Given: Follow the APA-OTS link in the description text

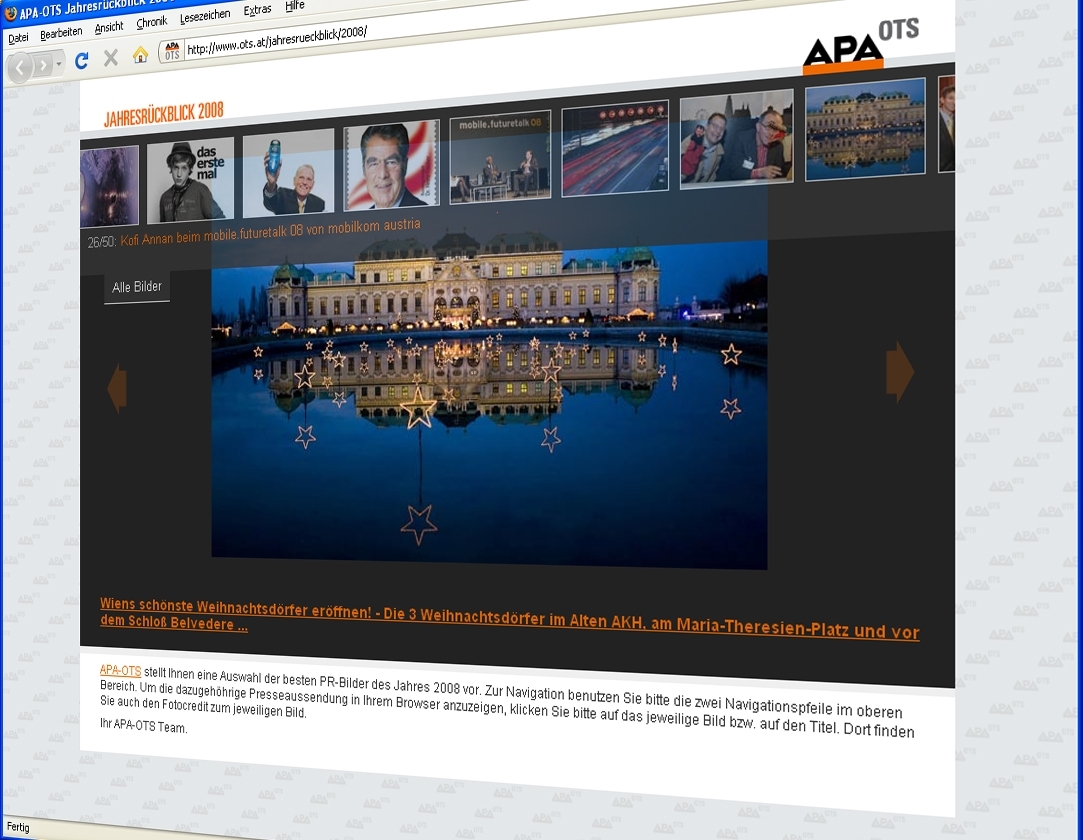Looking at the screenshot, I should pyautogui.click(x=120, y=670).
